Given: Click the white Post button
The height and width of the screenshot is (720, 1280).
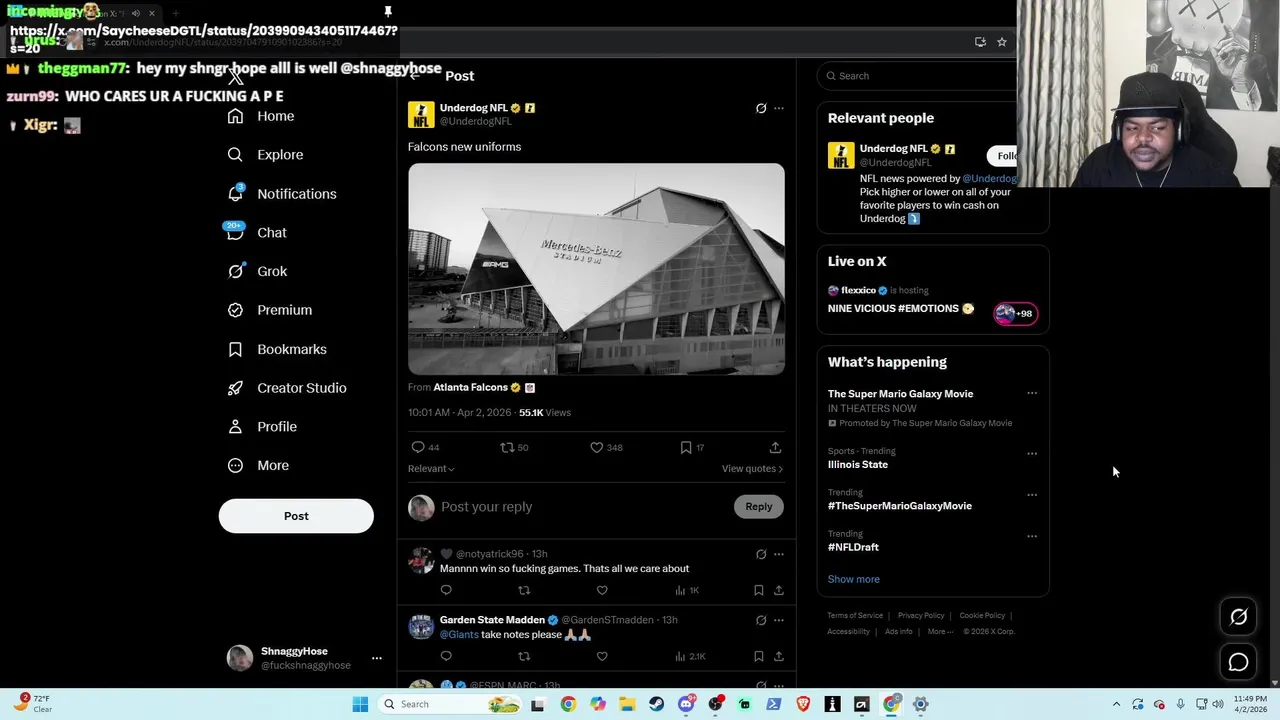Looking at the screenshot, I should click(x=296, y=516).
